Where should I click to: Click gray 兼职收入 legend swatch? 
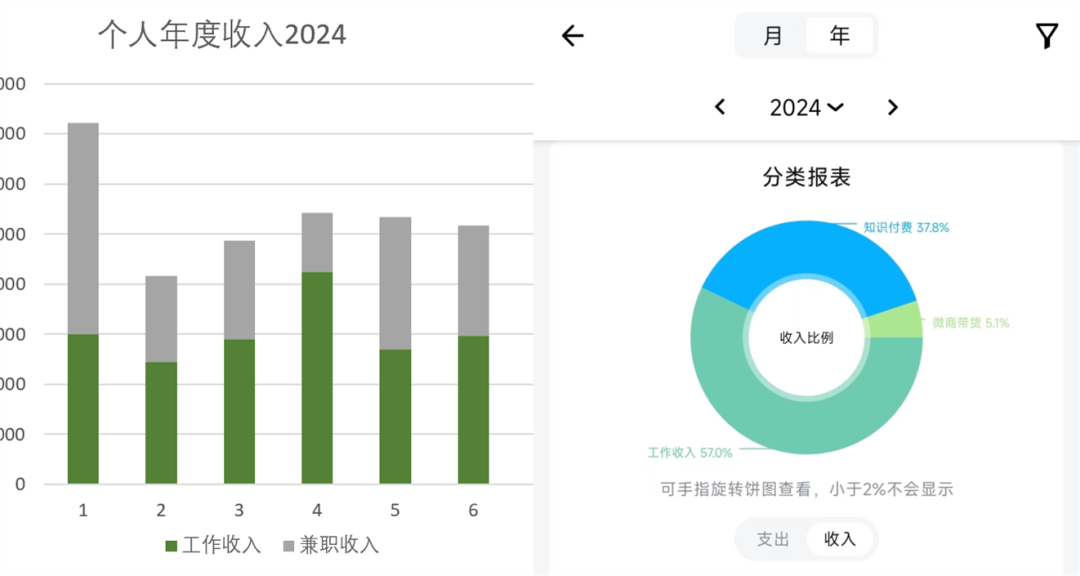[x=289, y=546]
